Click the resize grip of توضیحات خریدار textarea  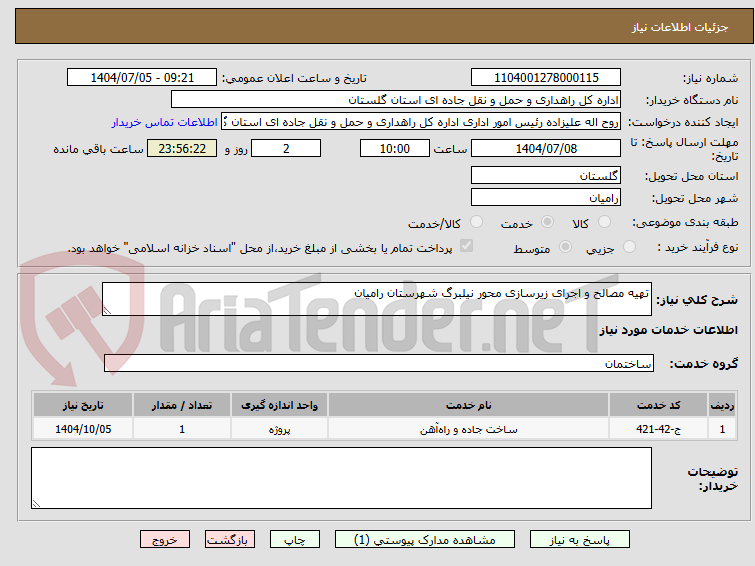coord(36,503)
